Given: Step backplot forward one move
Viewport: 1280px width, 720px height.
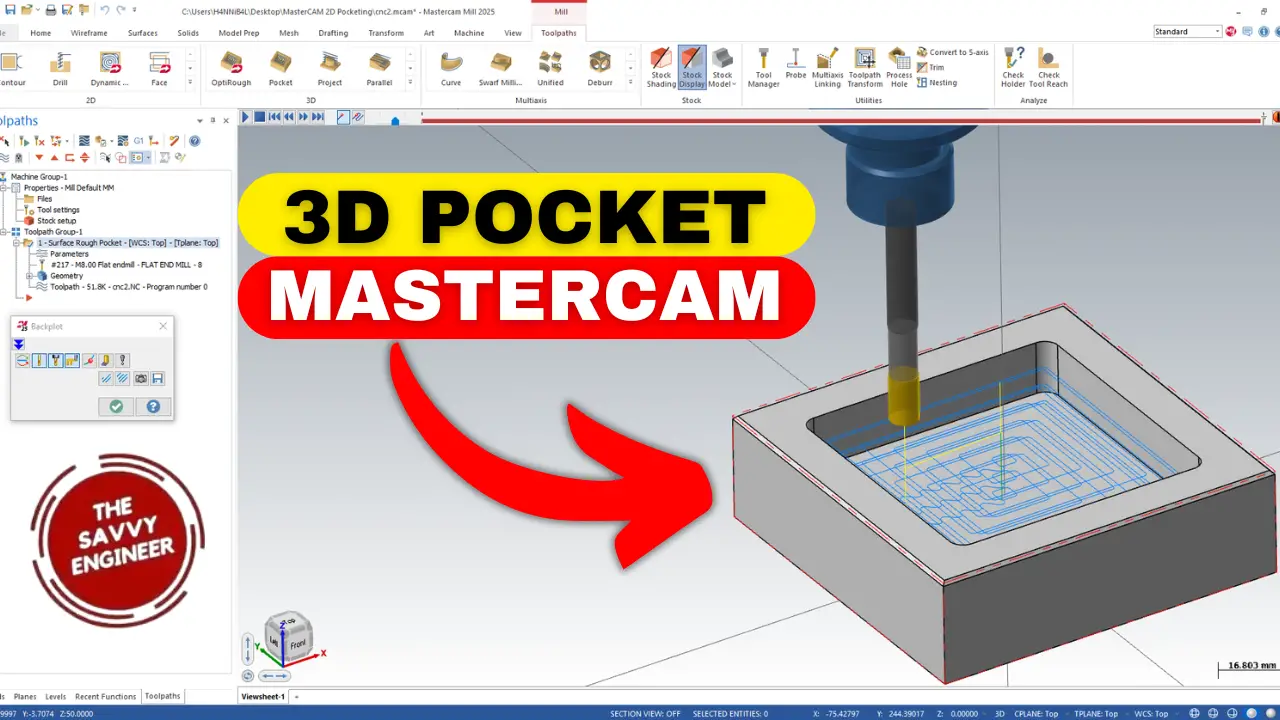Looking at the screenshot, I should [304, 117].
